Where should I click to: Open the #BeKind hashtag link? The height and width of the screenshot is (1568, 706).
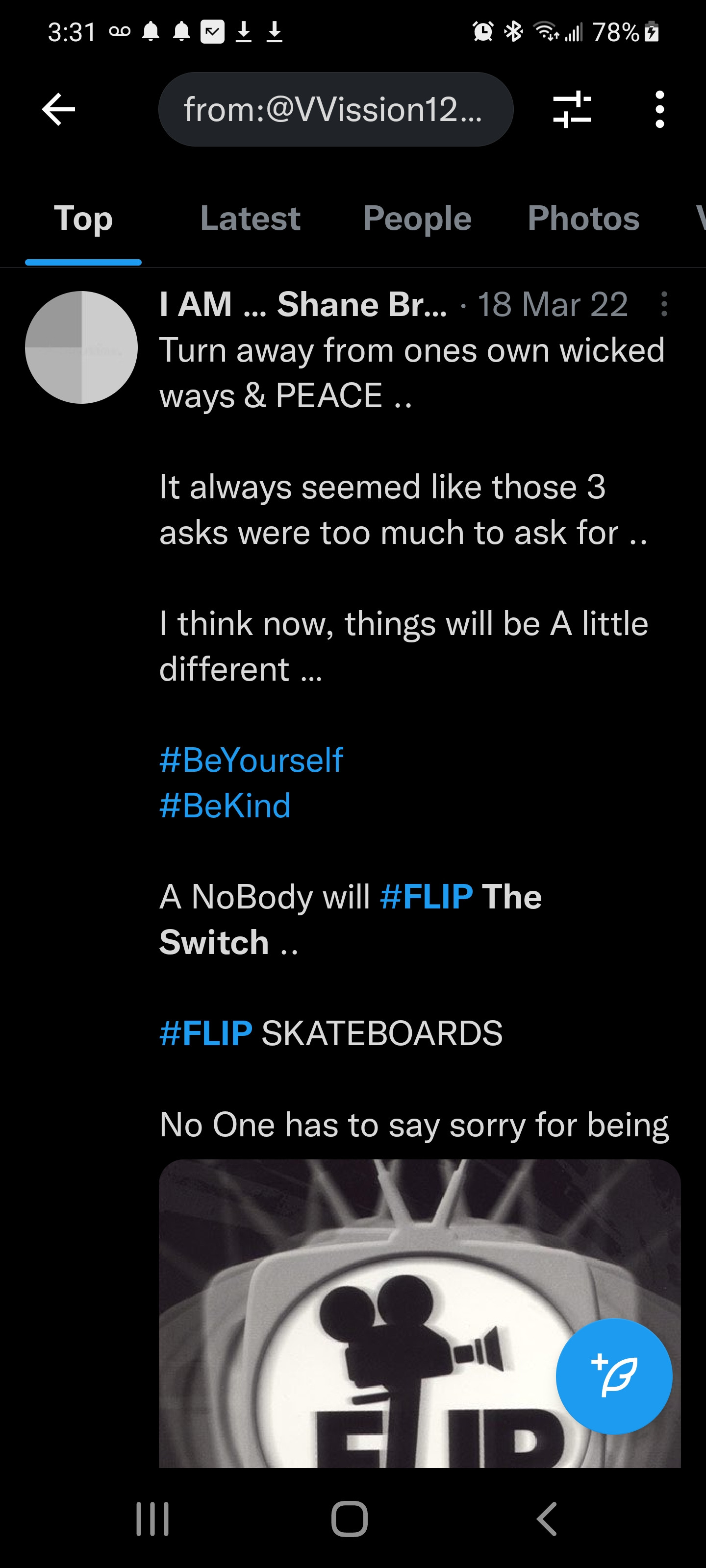225,805
